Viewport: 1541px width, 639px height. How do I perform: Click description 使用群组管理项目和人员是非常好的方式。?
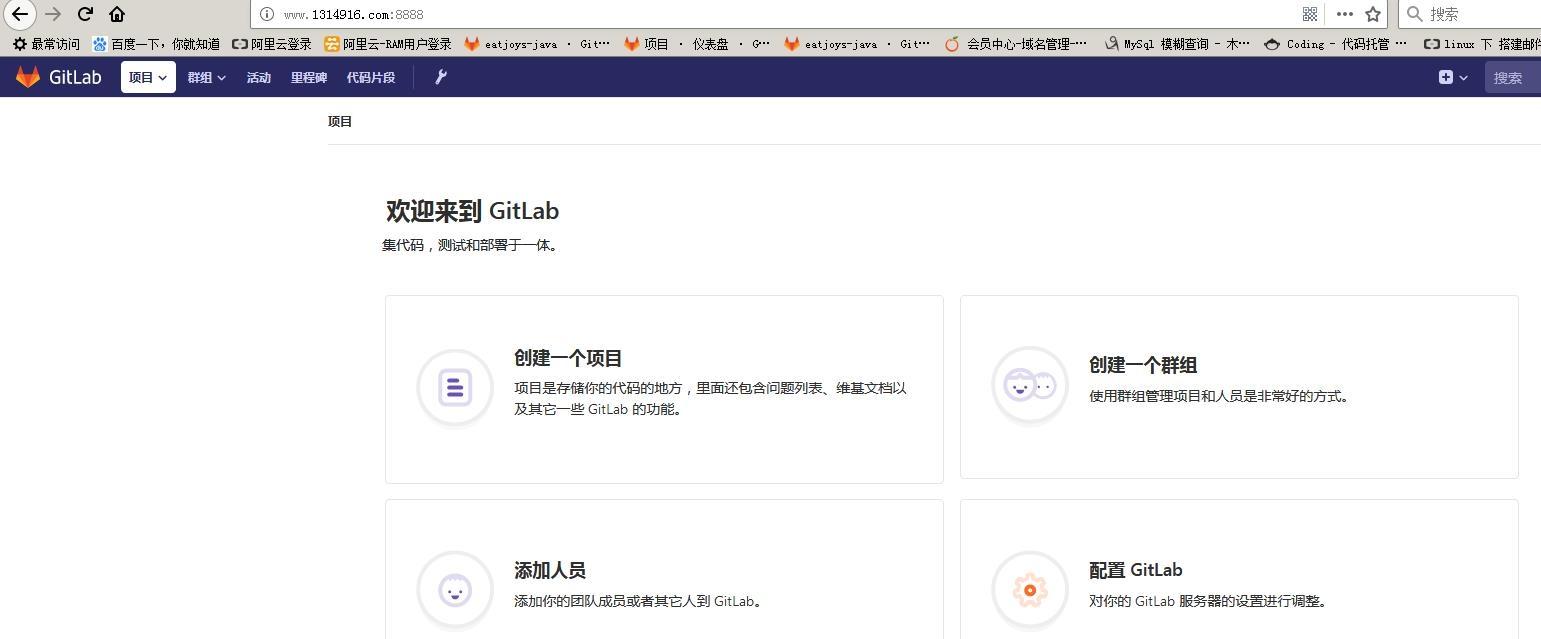[x=1222, y=396]
